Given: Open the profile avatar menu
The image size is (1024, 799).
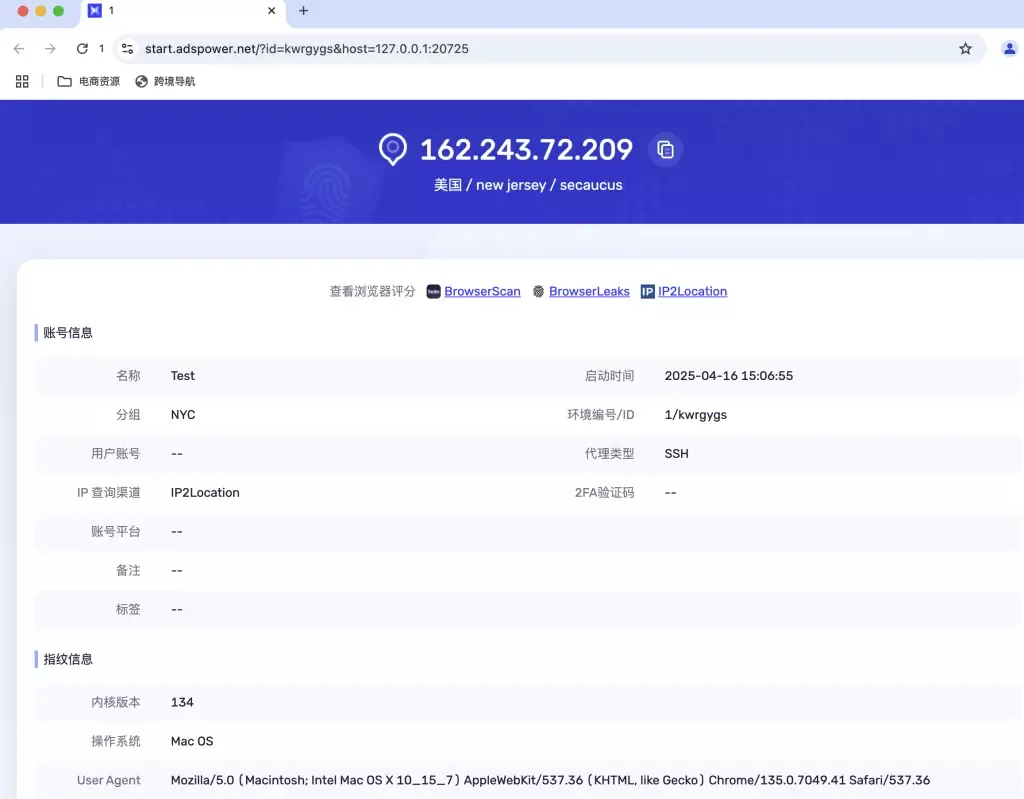Looking at the screenshot, I should tap(1009, 48).
